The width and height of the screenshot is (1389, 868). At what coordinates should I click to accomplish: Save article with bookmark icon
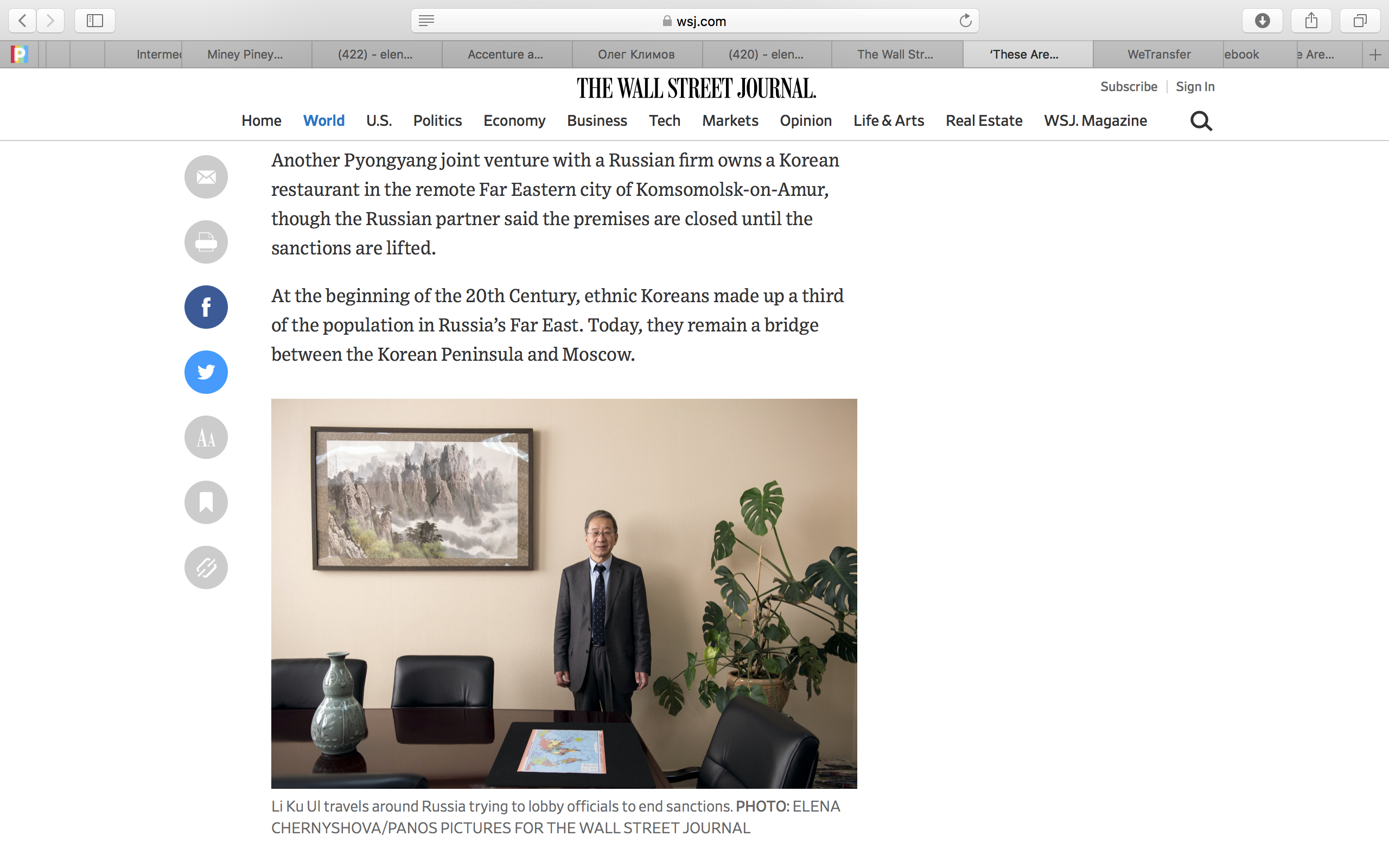point(206,502)
